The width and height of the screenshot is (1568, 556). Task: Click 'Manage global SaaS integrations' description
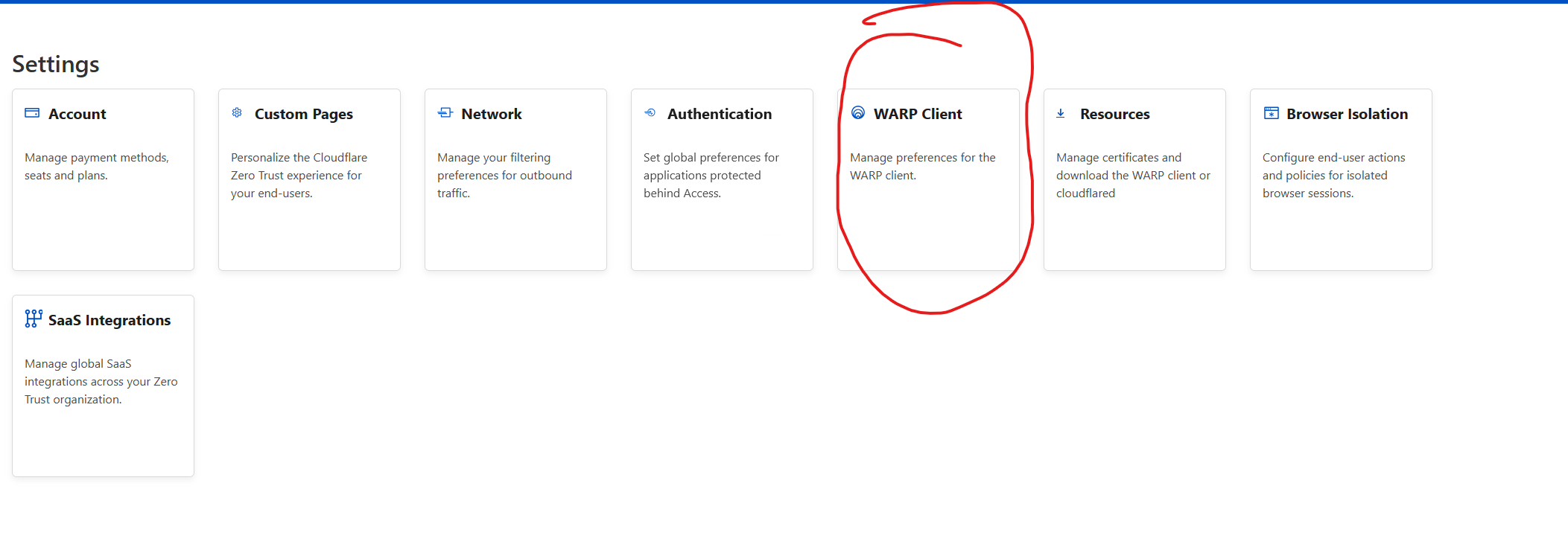[101, 382]
